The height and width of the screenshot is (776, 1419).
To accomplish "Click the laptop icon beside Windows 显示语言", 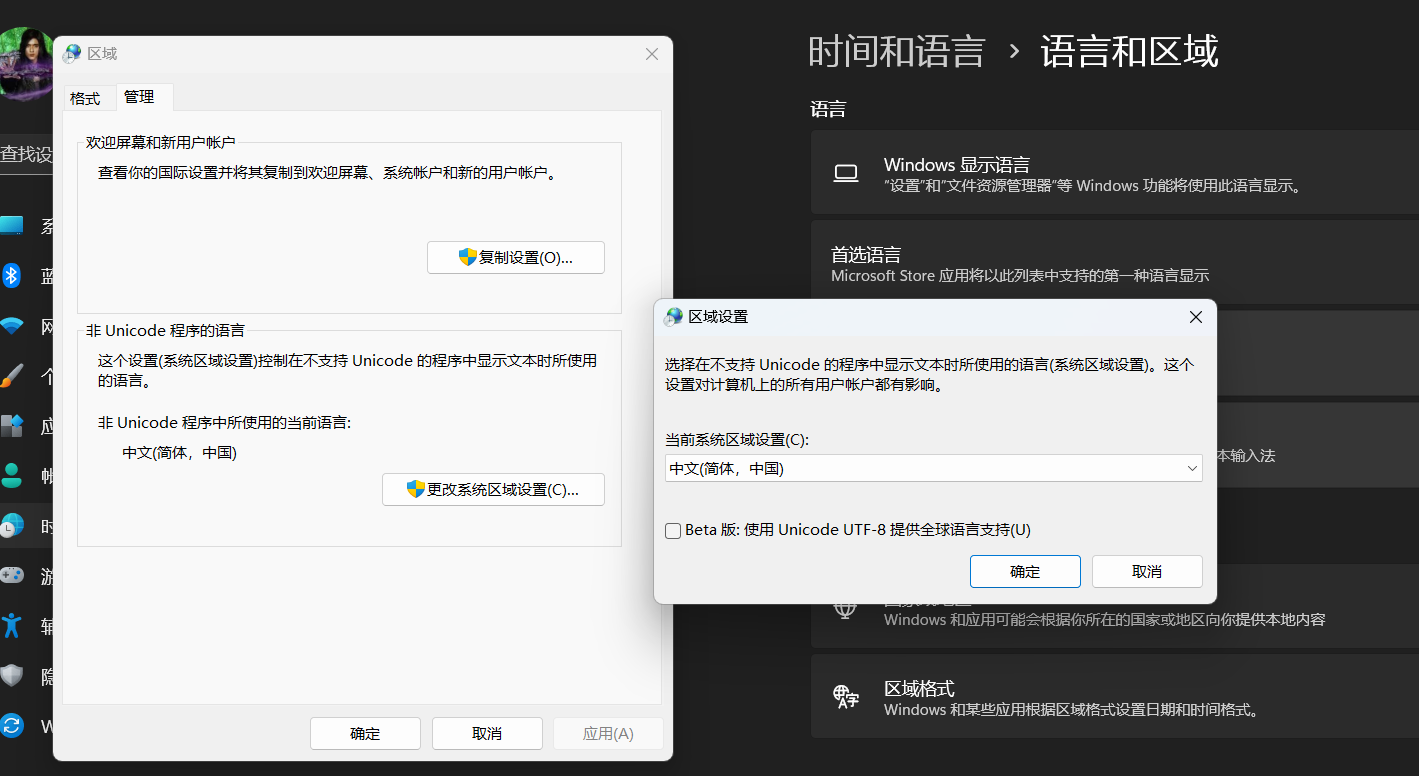I will 846,174.
